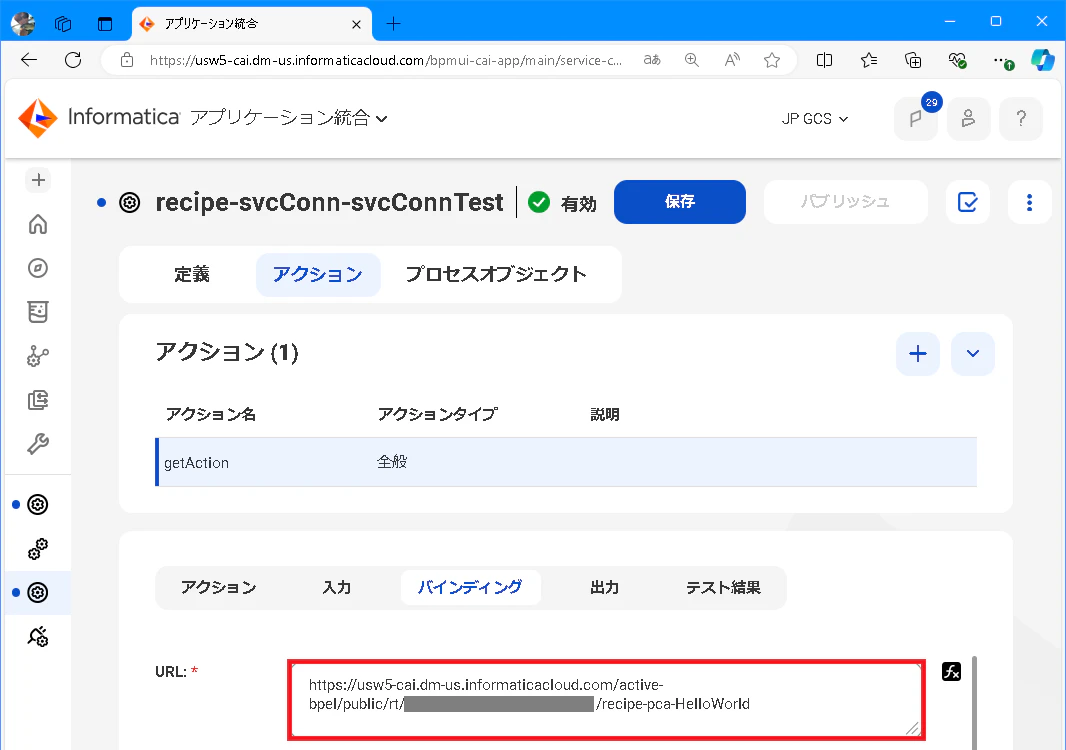Expand the chevron dropdown beside the add action button
The width and height of the screenshot is (1066, 750).
click(973, 354)
